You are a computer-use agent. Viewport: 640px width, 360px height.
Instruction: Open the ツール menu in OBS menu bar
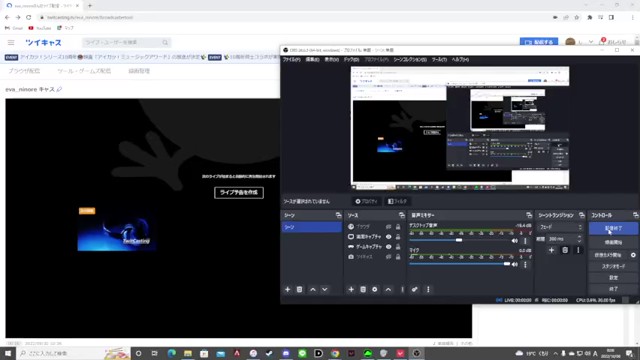pos(439,60)
